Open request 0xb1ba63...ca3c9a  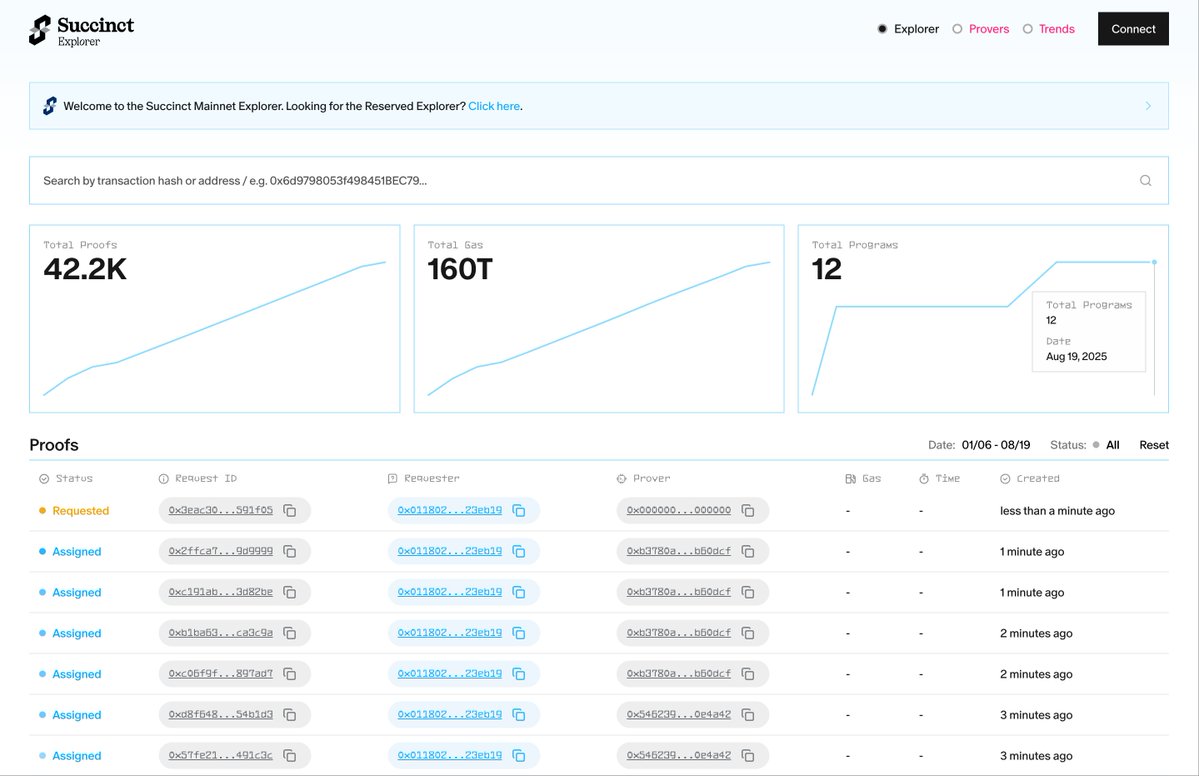220,633
